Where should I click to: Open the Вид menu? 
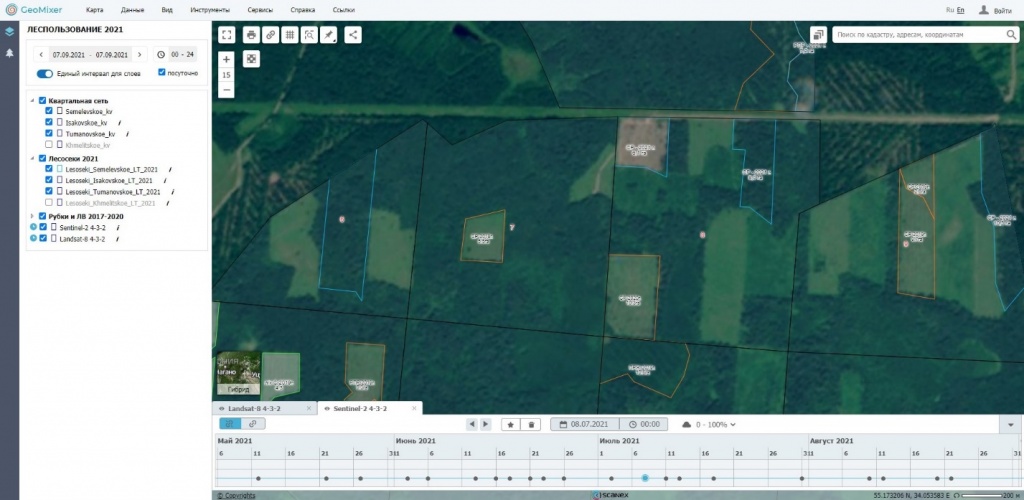click(167, 10)
